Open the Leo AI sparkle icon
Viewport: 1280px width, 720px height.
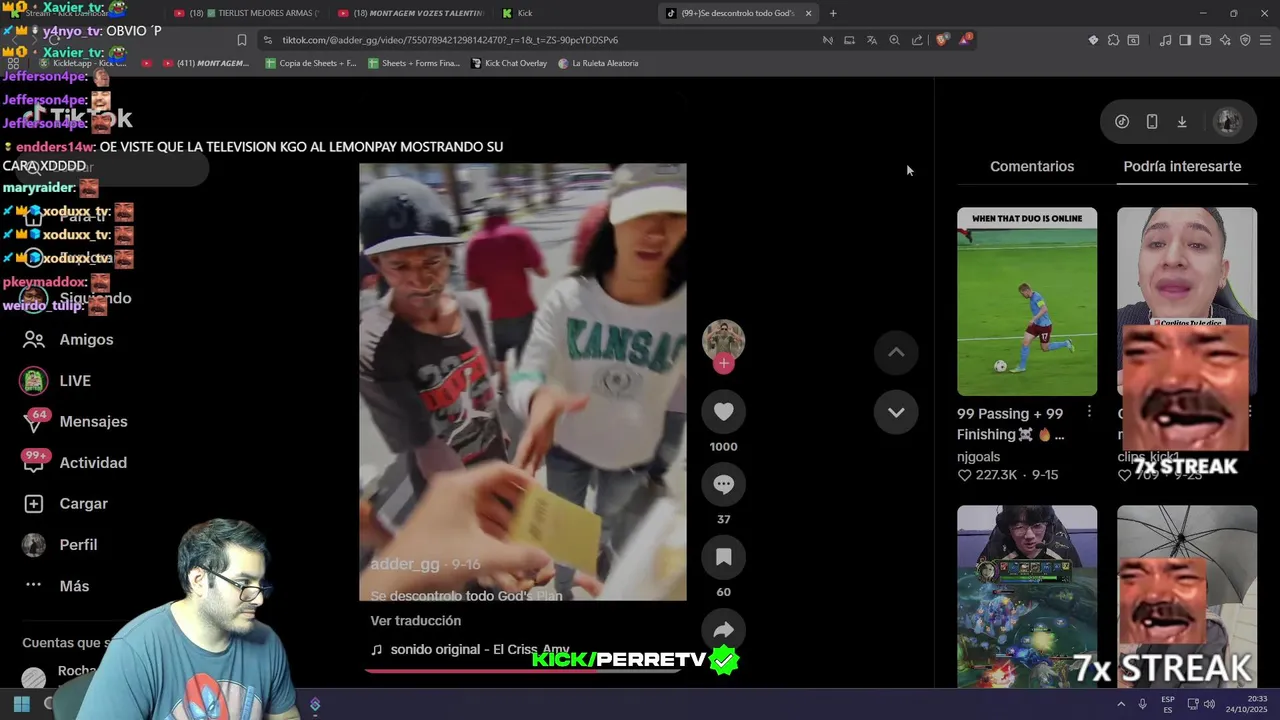[1225, 40]
